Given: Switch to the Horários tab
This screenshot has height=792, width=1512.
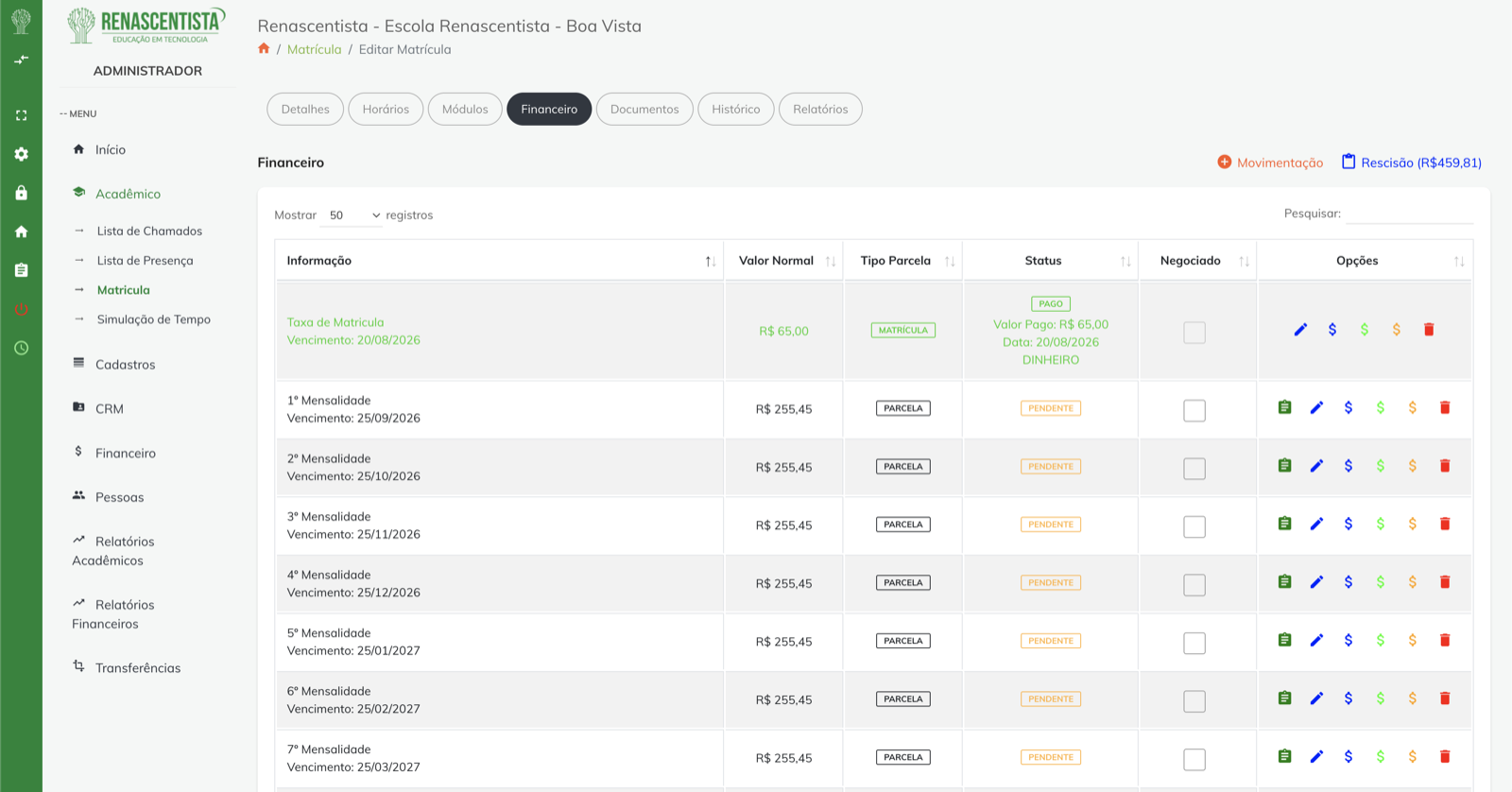Looking at the screenshot, I should tap(386, 109).
